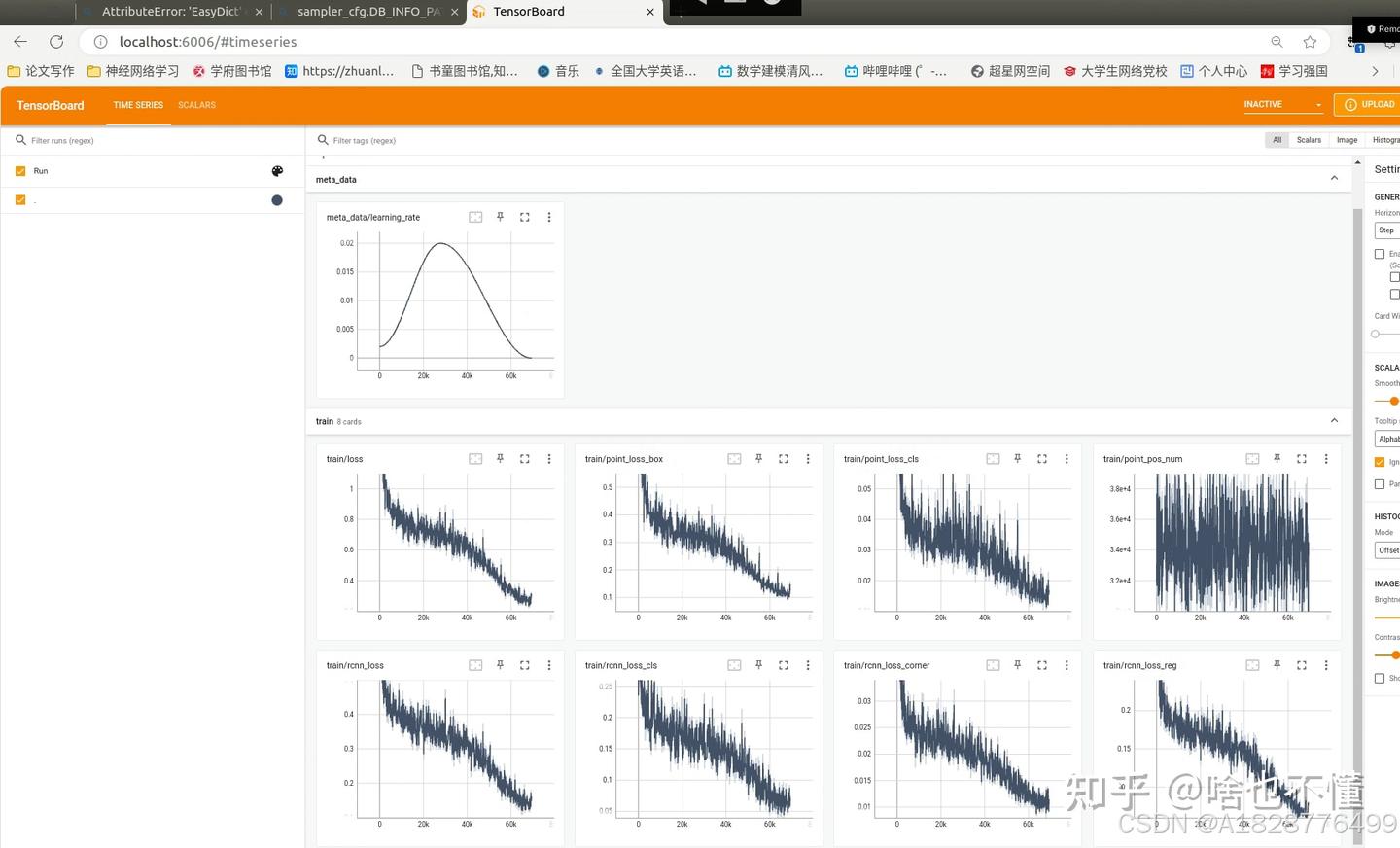Toggle full size for train/loss chart
This screenshot has width=1400, height=848.
pyautogui.click(x=525, y=459)
